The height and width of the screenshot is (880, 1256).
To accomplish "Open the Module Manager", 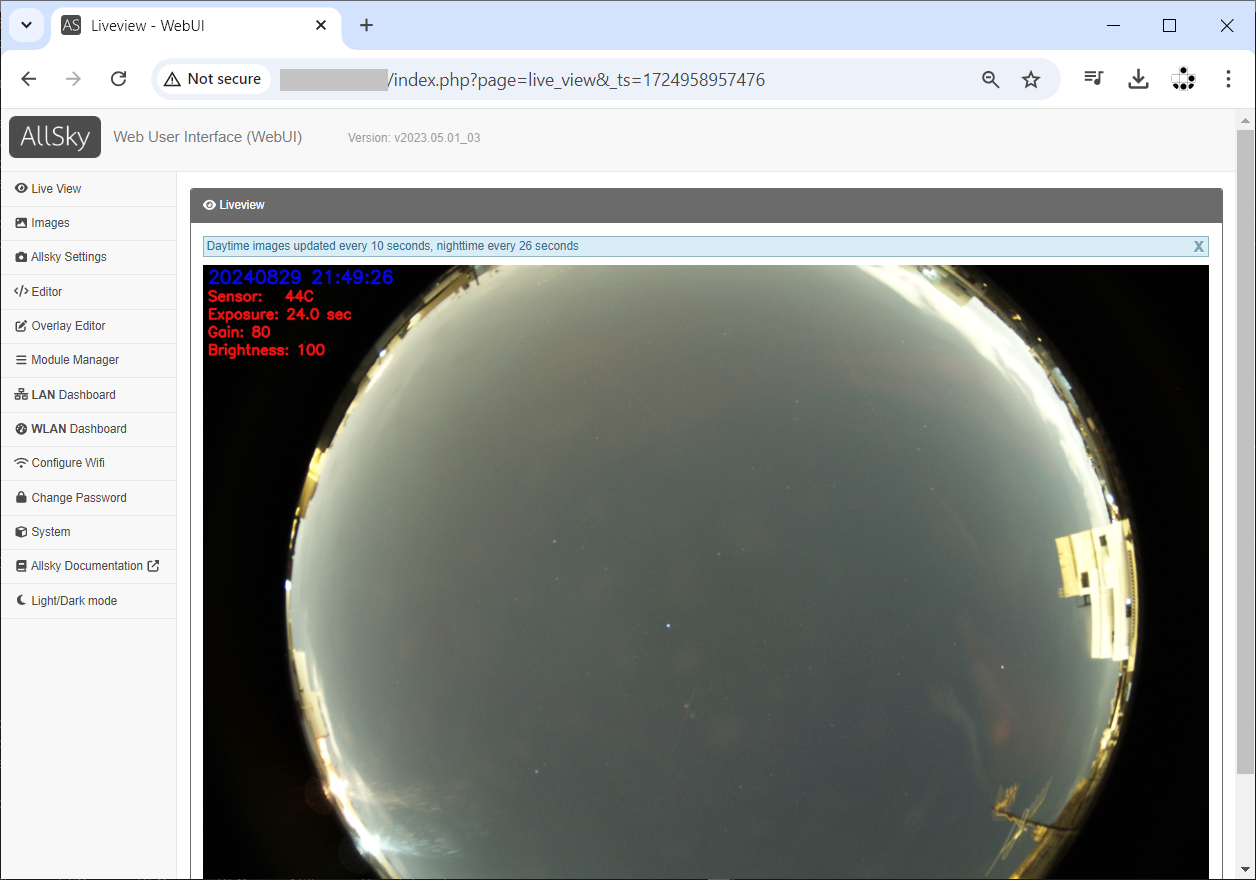I will [x=88, y=360].
